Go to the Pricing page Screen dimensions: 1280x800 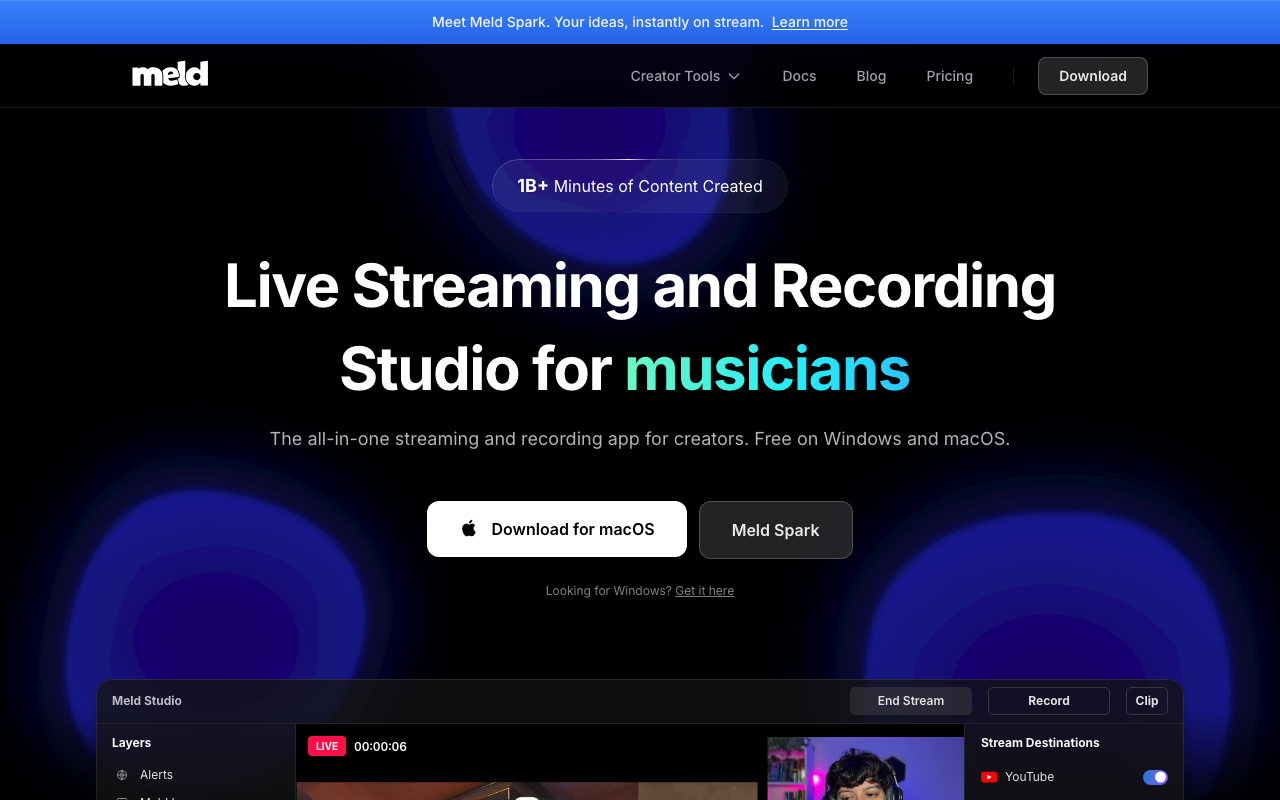(x=949, y=76)
